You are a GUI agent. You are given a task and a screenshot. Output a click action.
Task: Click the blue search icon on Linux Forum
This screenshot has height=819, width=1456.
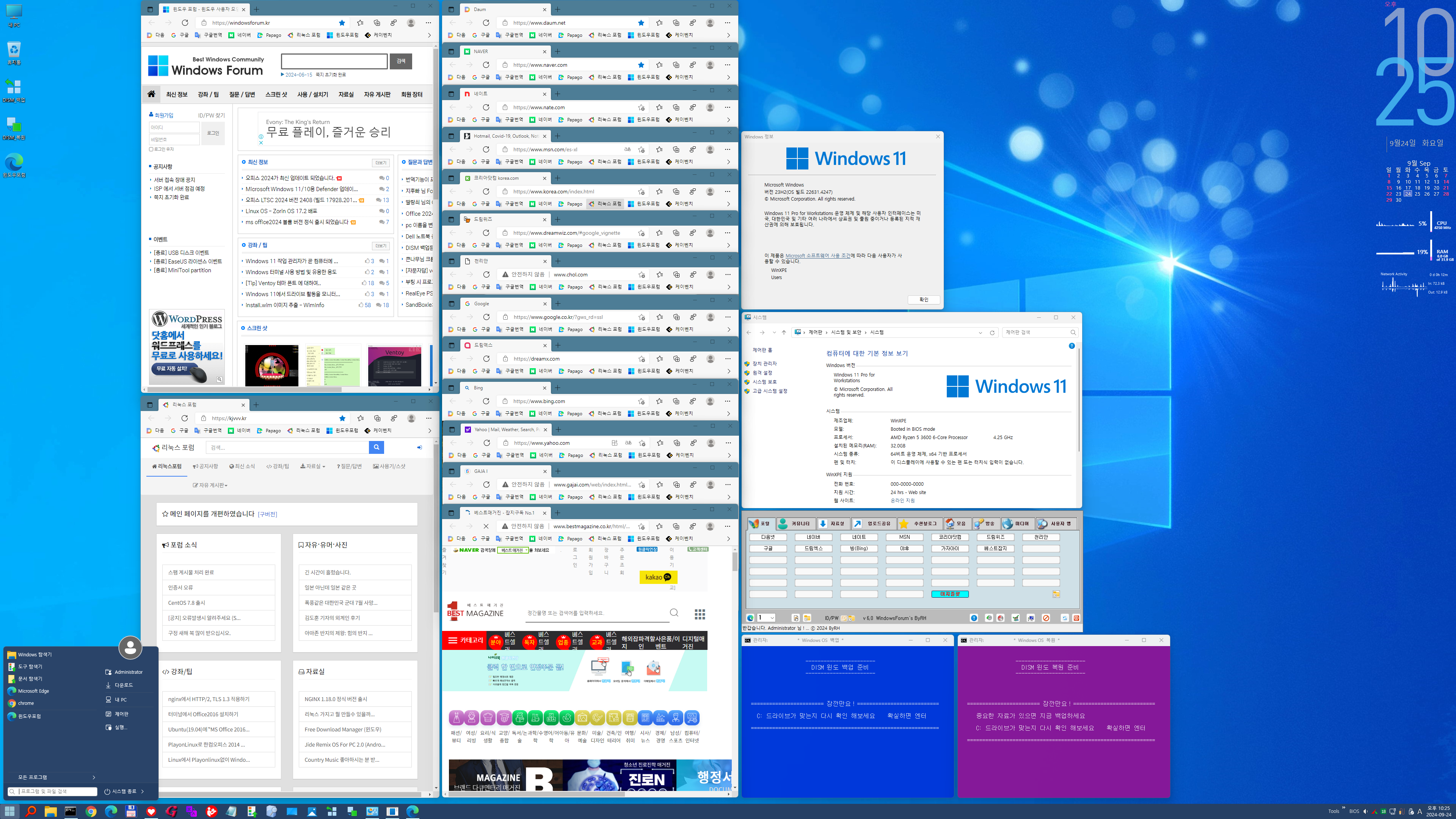(377, 447)
